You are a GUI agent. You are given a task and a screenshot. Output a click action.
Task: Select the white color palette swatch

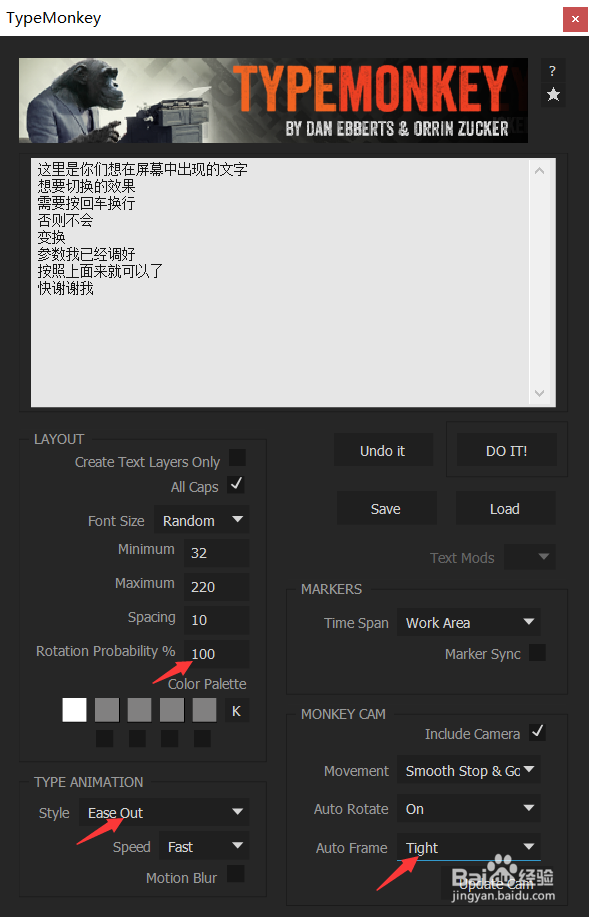[74, 710]
